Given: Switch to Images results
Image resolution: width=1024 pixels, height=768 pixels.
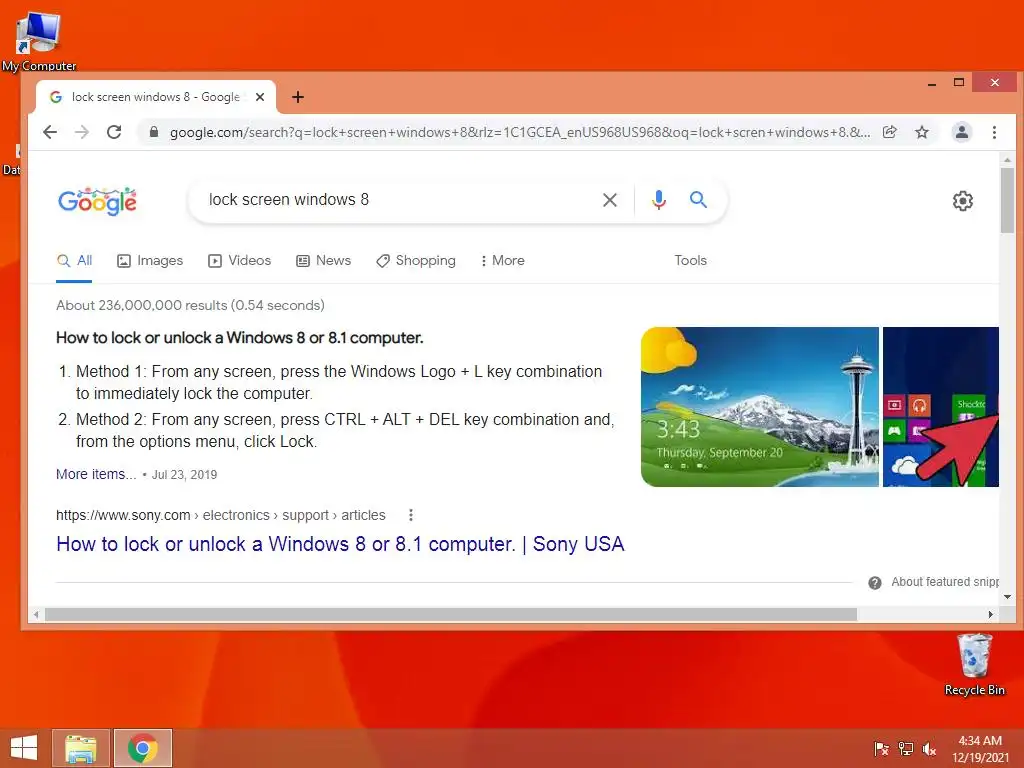Looking at the screenshot, I should point(150,261).
